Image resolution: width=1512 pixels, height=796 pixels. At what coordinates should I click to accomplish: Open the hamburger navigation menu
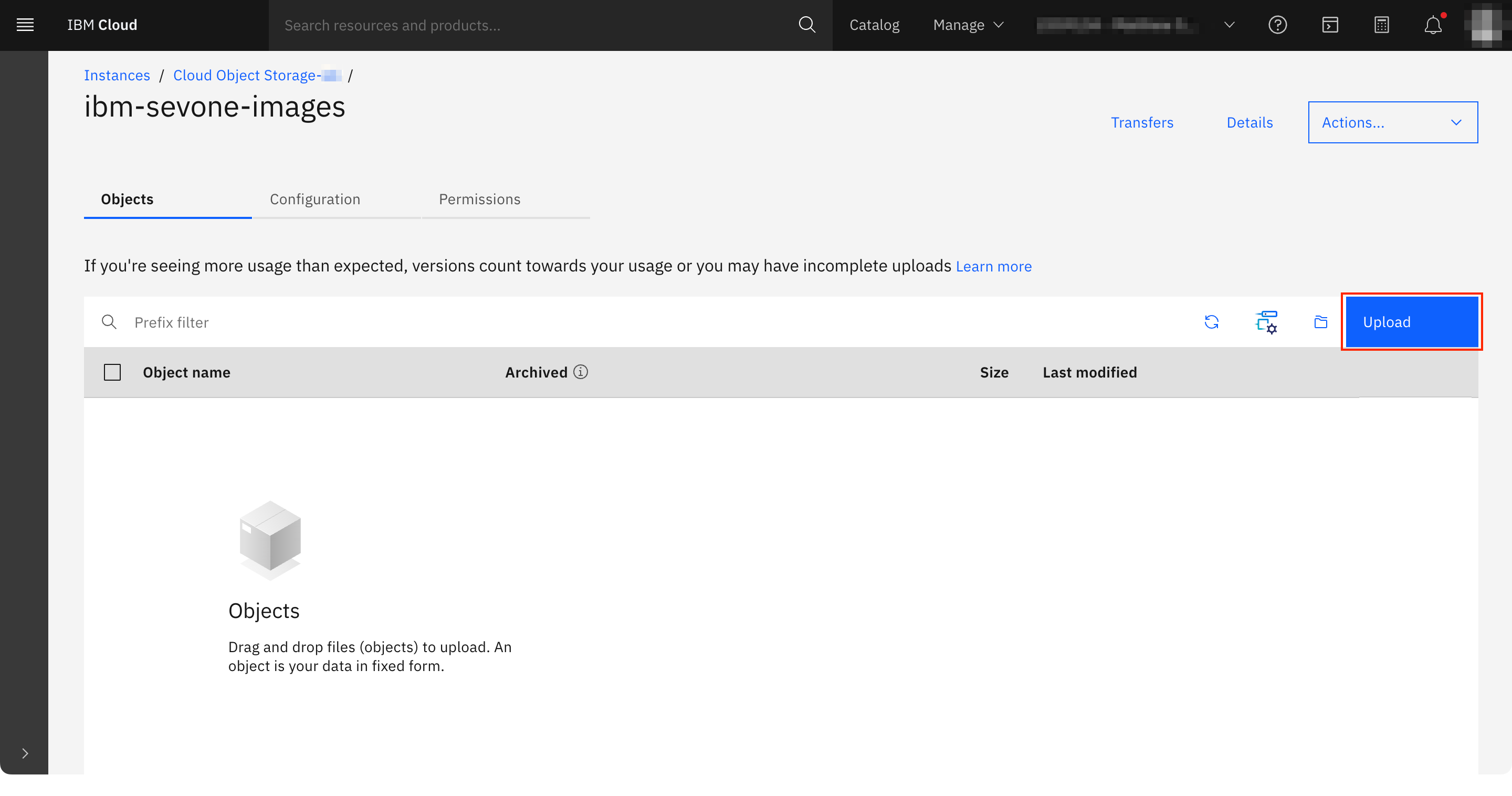(25, 25)
